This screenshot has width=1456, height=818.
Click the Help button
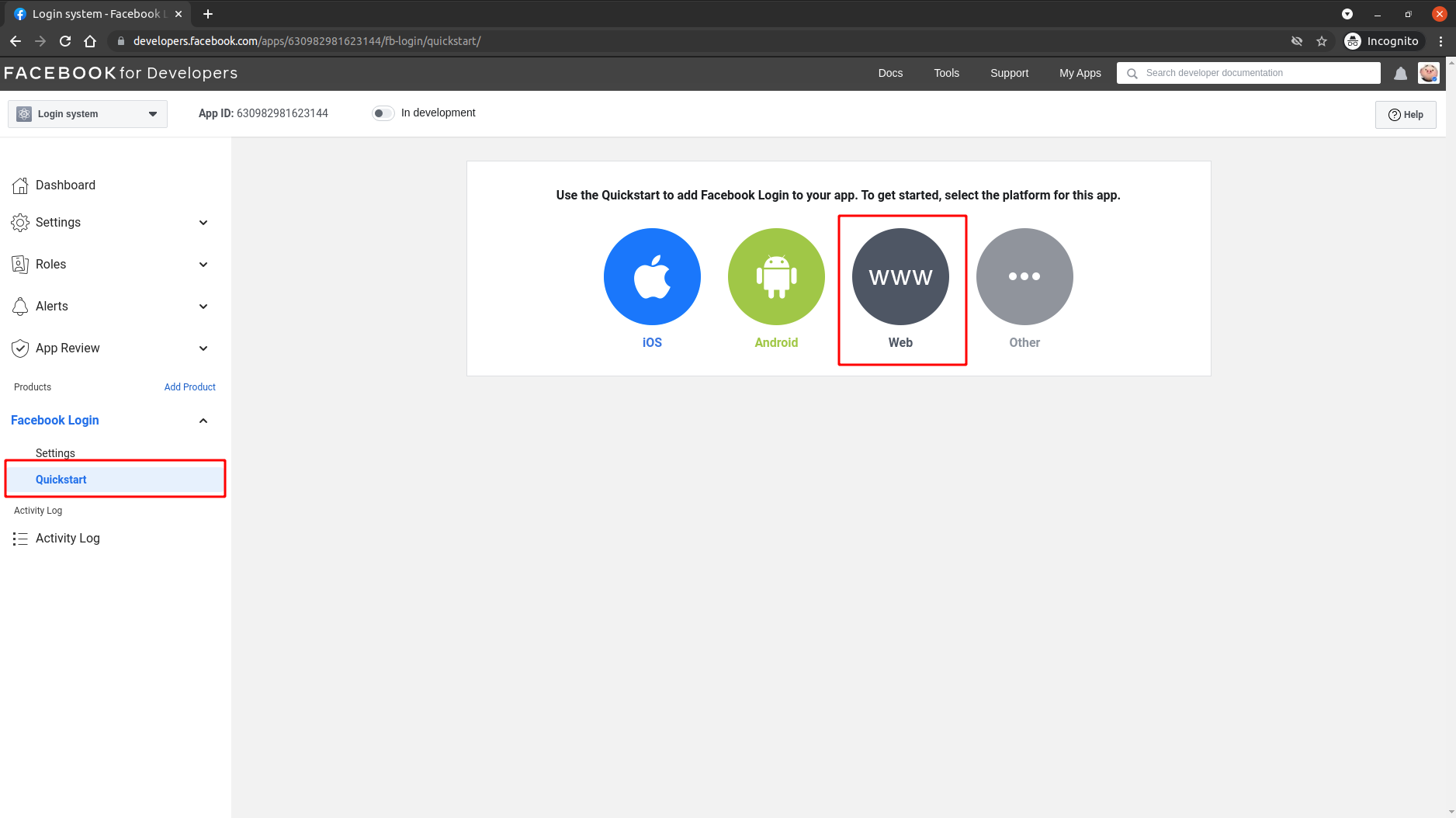tap(1406, 114)
